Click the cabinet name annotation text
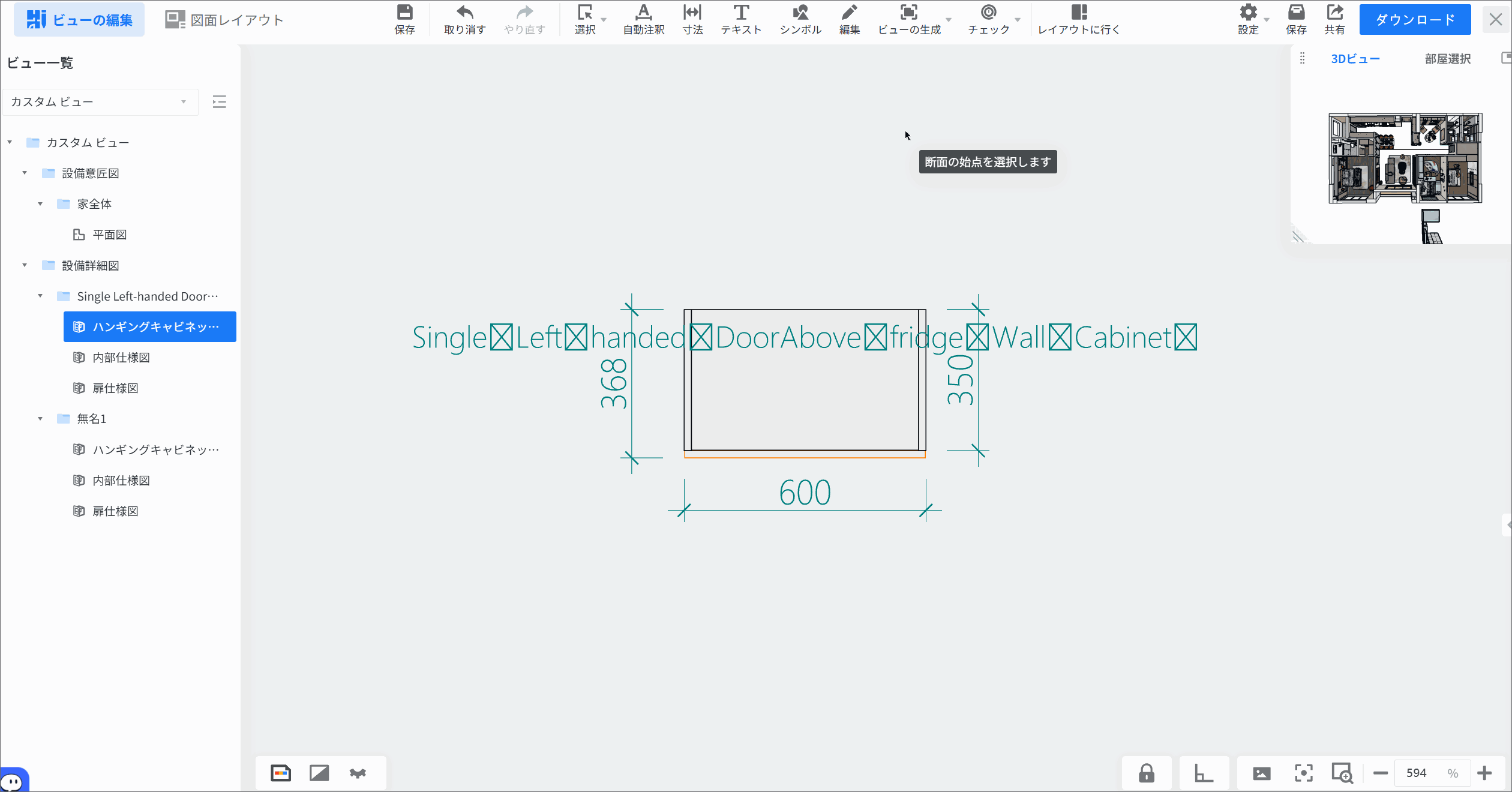Screen dimensions: 1512x792 click(x=805, y=337)
